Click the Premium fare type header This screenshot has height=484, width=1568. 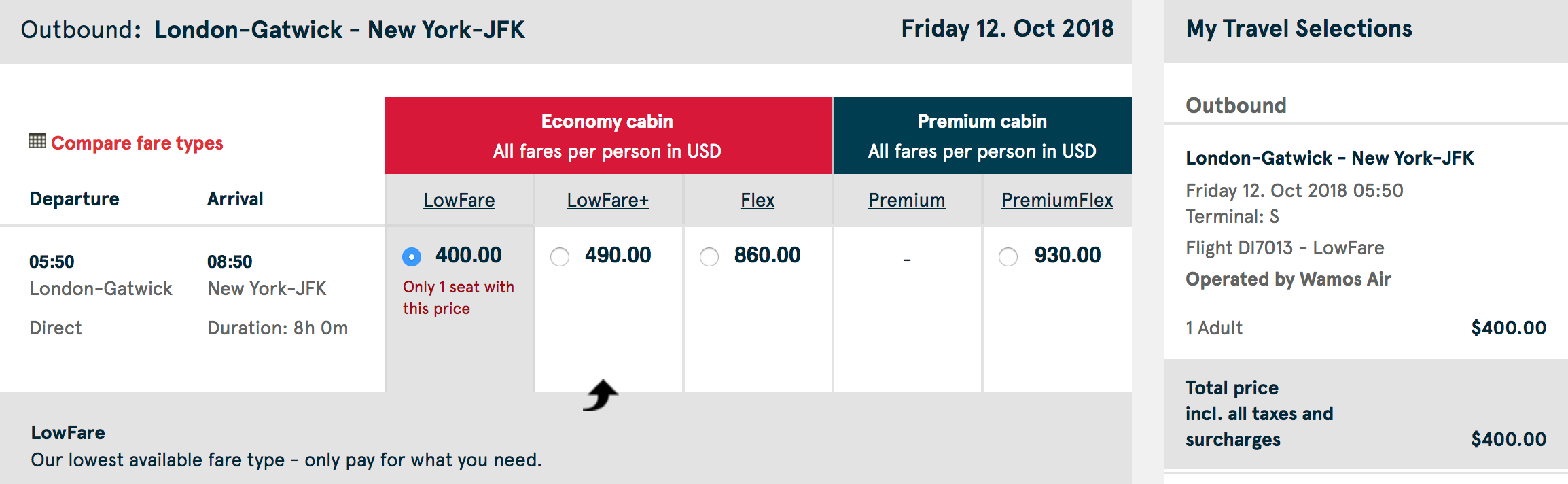point(906,201)
